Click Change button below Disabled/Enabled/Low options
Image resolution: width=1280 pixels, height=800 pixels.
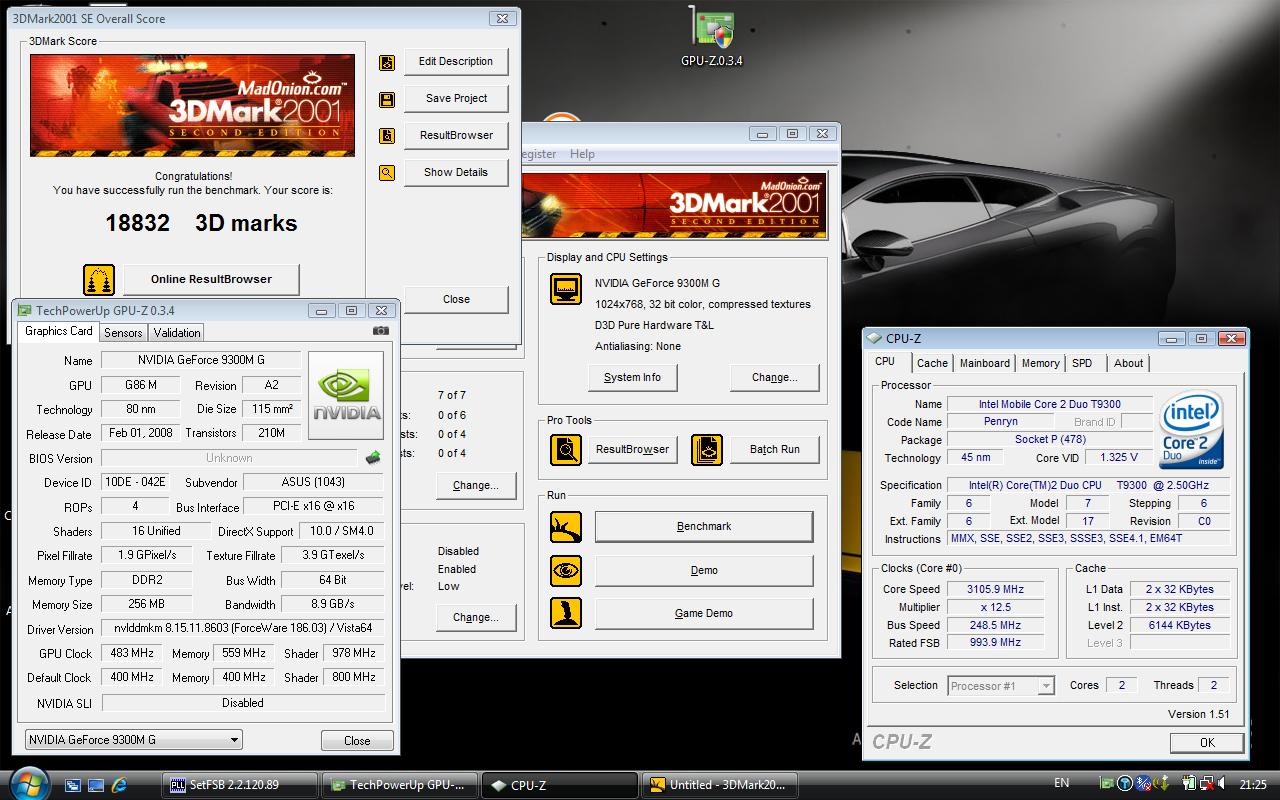tap(475, 617)
